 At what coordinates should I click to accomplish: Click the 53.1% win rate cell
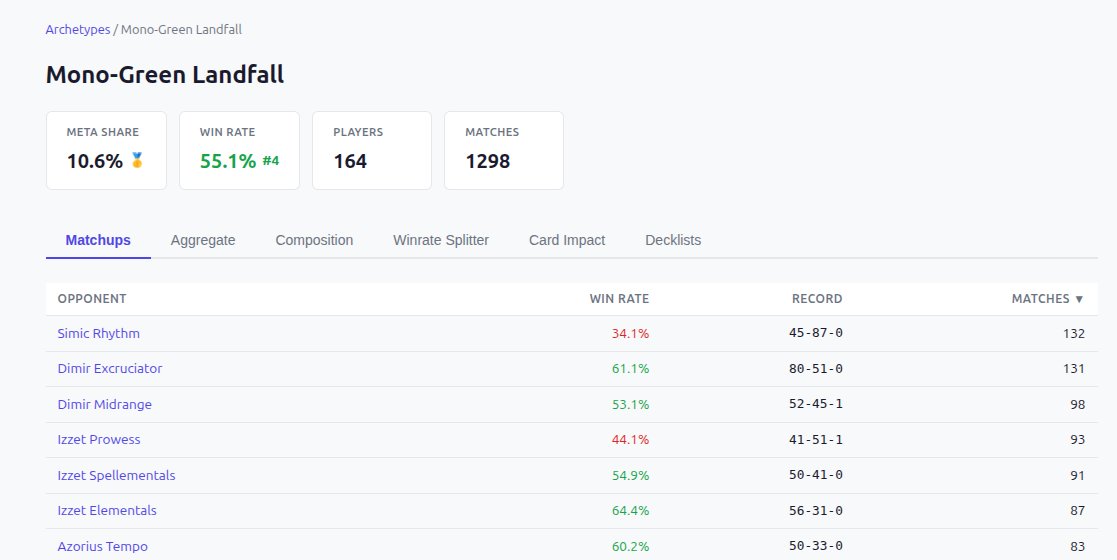[x=630, y=404]
